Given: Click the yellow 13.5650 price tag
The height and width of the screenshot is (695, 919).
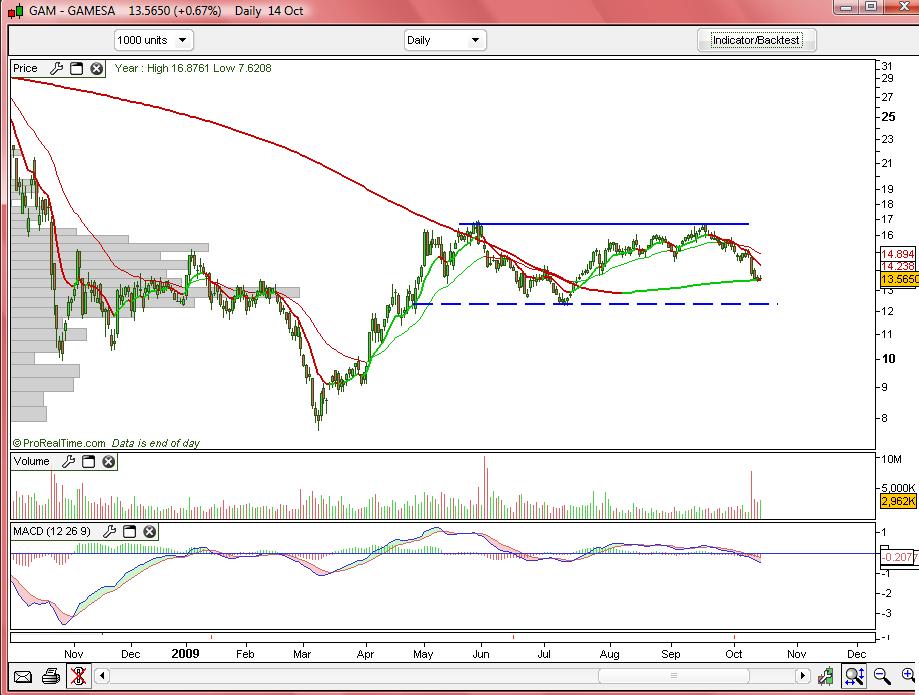Looking at the screenshot, I should point(898,279).
